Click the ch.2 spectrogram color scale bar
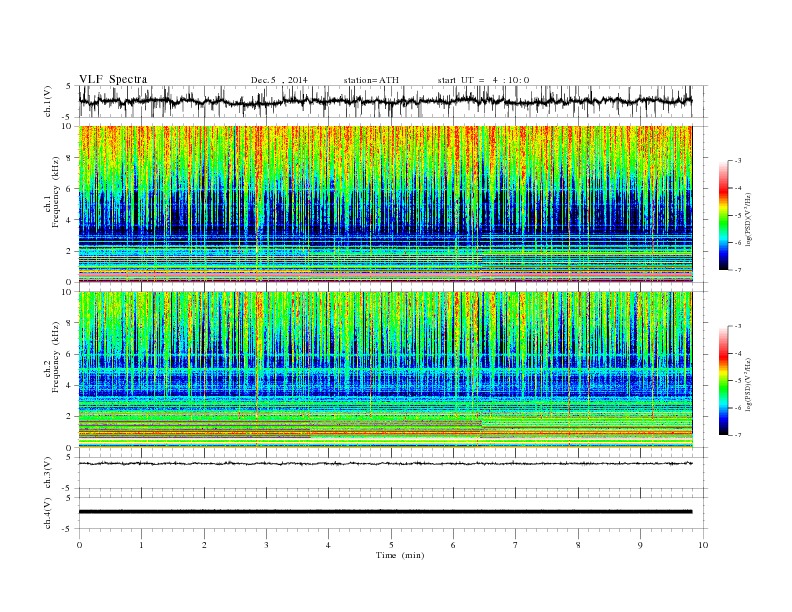The width and height of the screenshot is (792, 612). pos(724,381)
